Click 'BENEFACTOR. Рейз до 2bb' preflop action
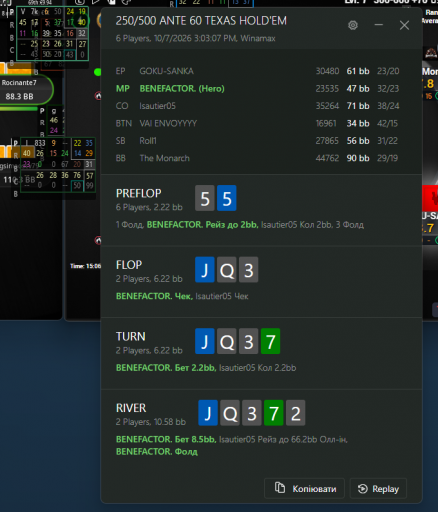 click(x=203, y=225)
